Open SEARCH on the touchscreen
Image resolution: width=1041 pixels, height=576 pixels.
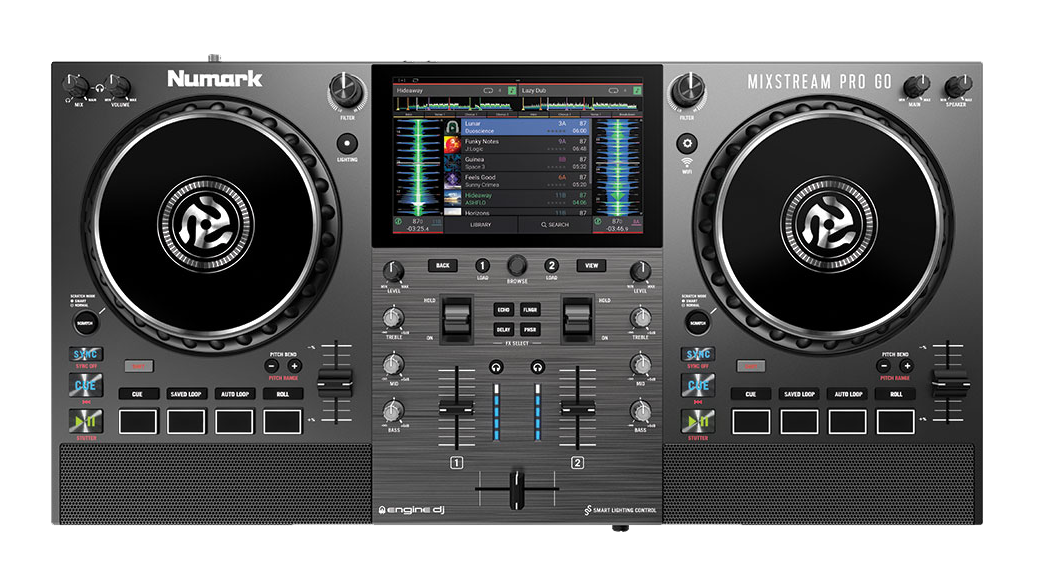point(554,225)
